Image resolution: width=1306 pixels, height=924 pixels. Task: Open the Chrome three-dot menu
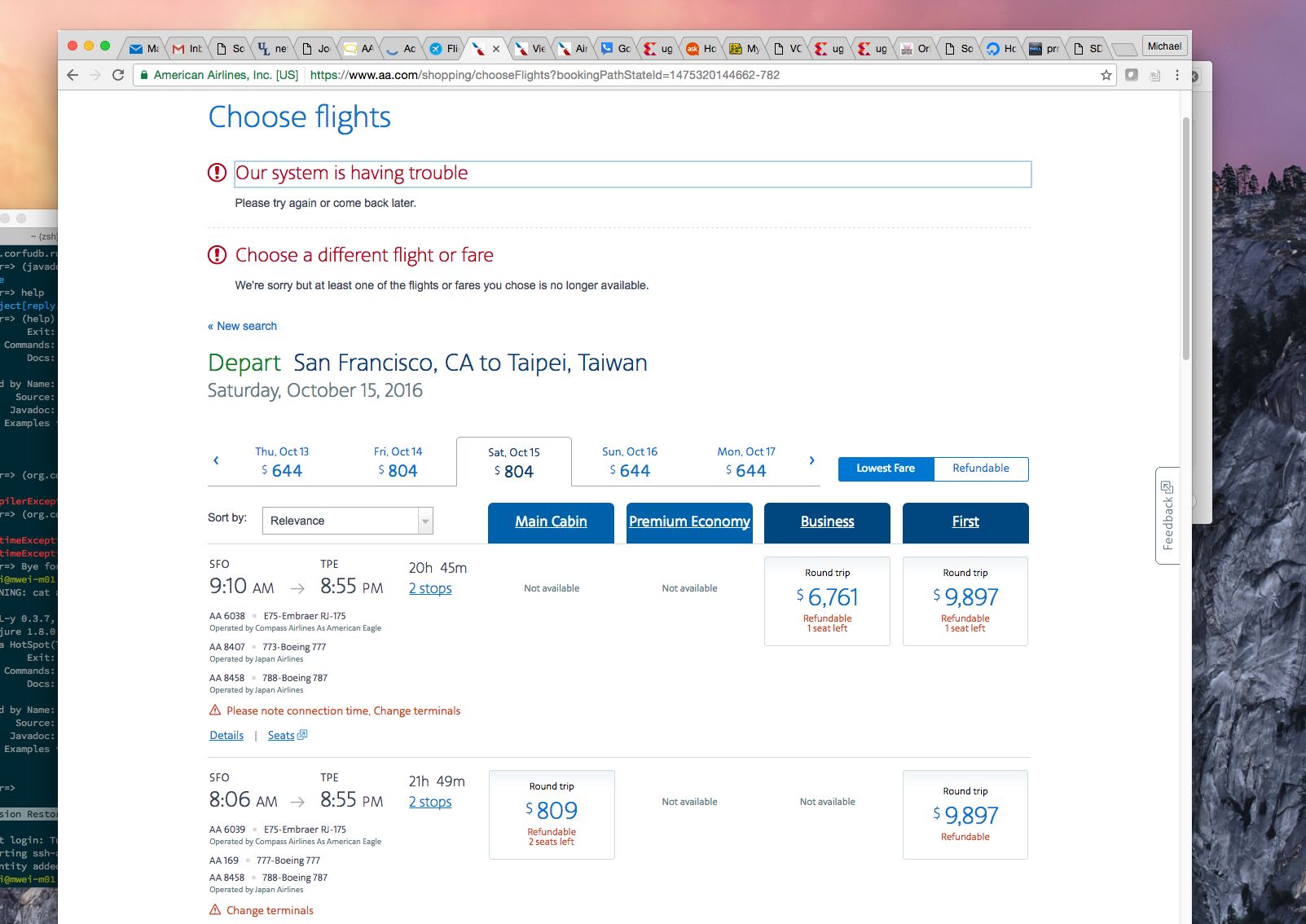coord(1177,75)
